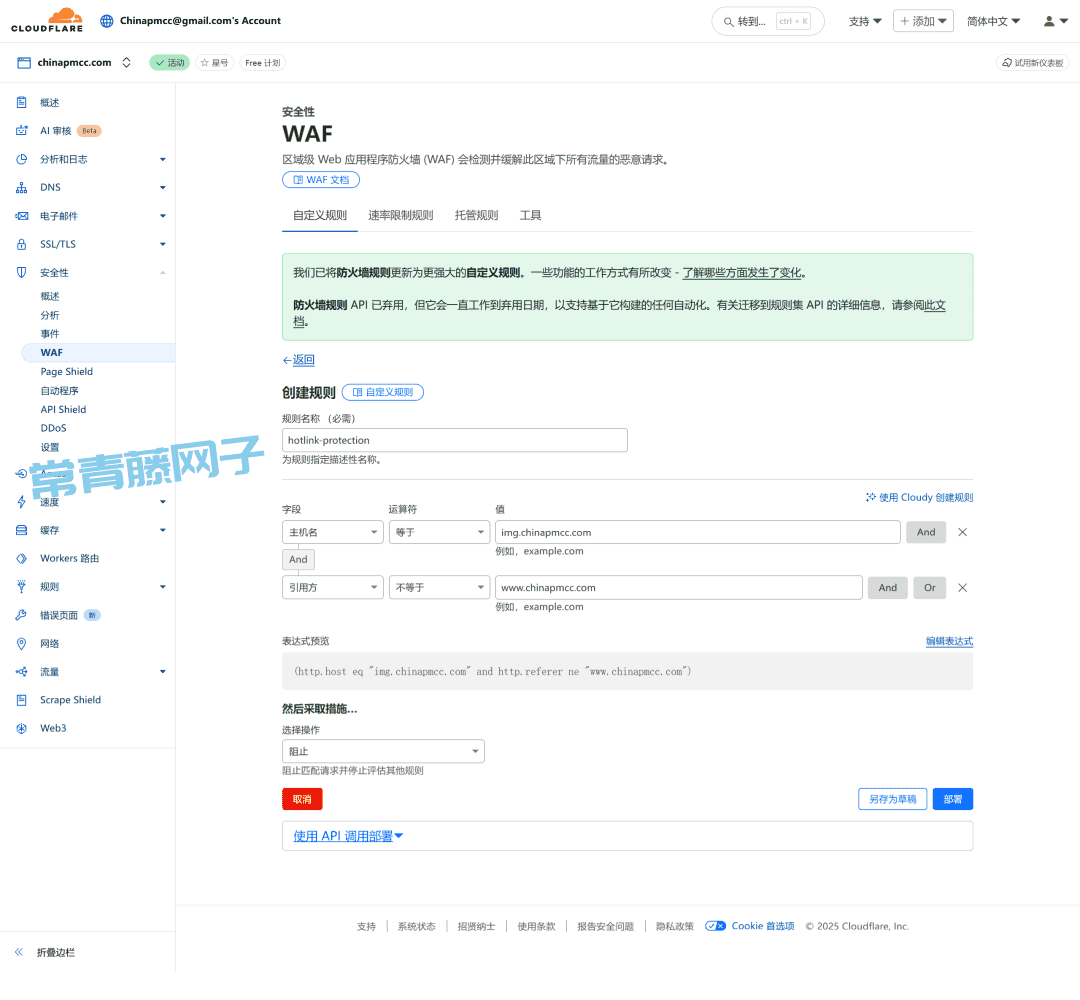1080x1000 pixels.
Task: Click the 转到 search box
Action: (x=767, y=21)
